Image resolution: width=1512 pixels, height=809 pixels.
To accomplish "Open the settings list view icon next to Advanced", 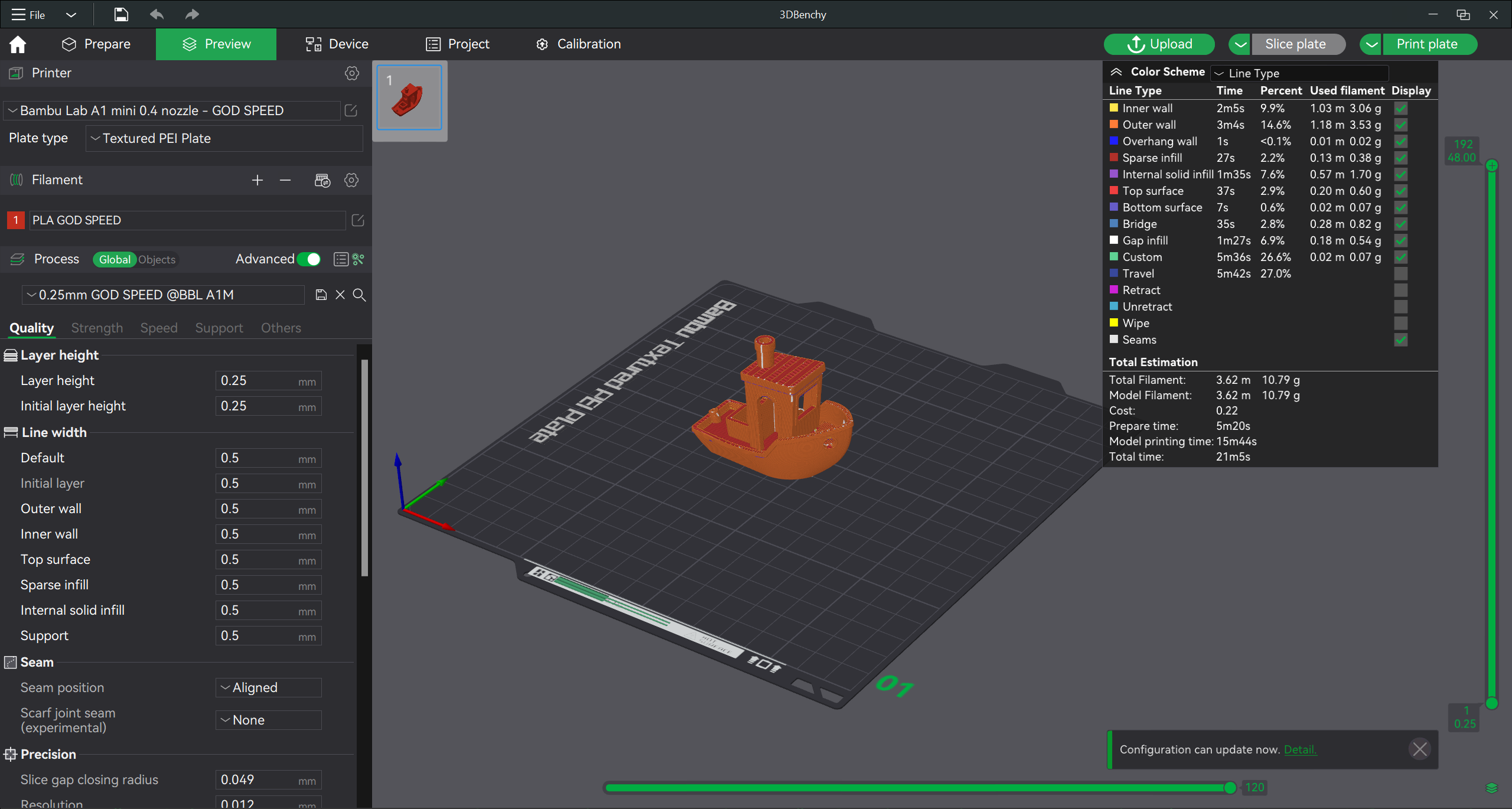I will (x=341, y=259).
